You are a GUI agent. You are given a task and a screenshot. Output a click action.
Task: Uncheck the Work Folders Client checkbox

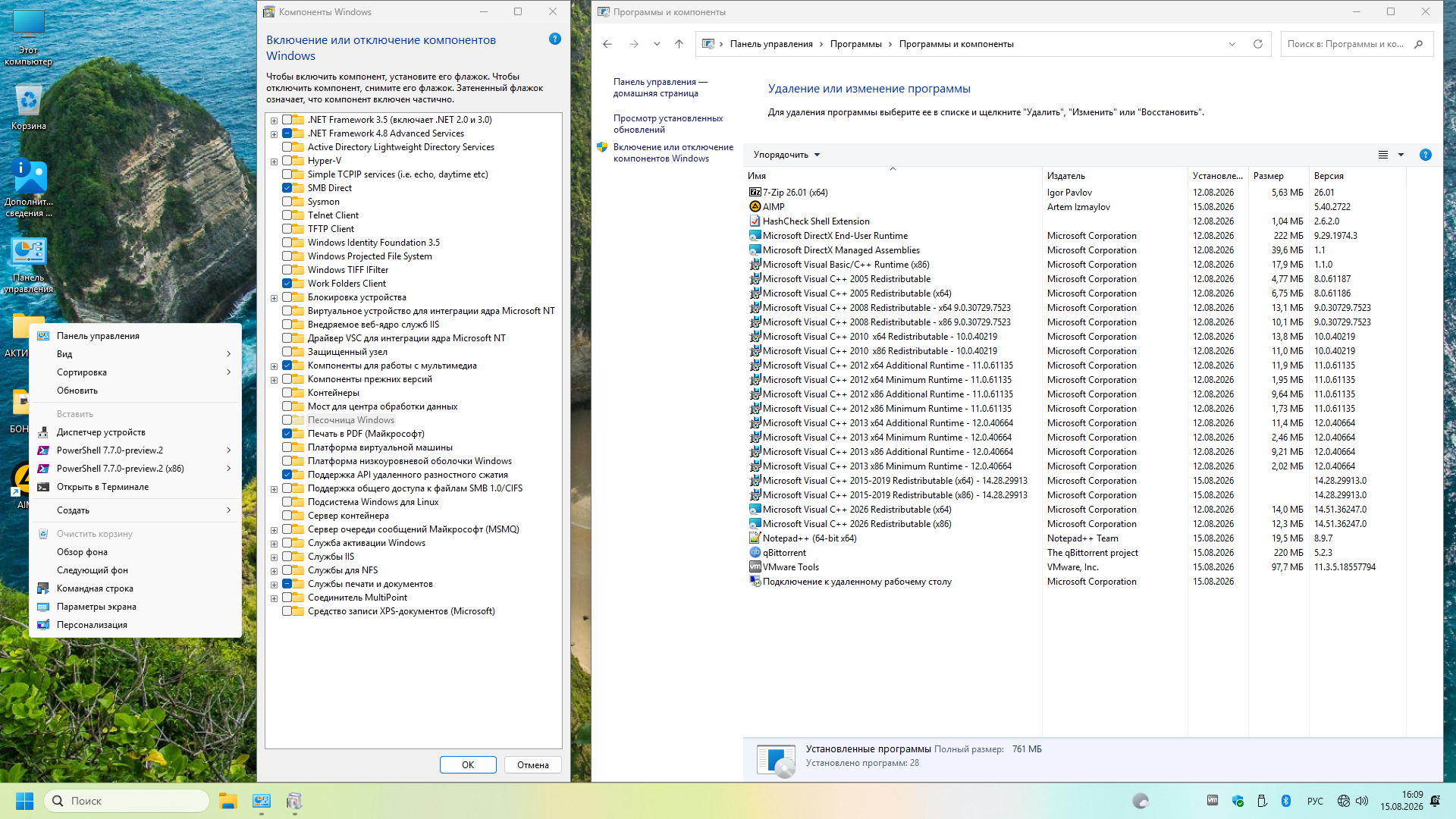(x=287, y=284)
